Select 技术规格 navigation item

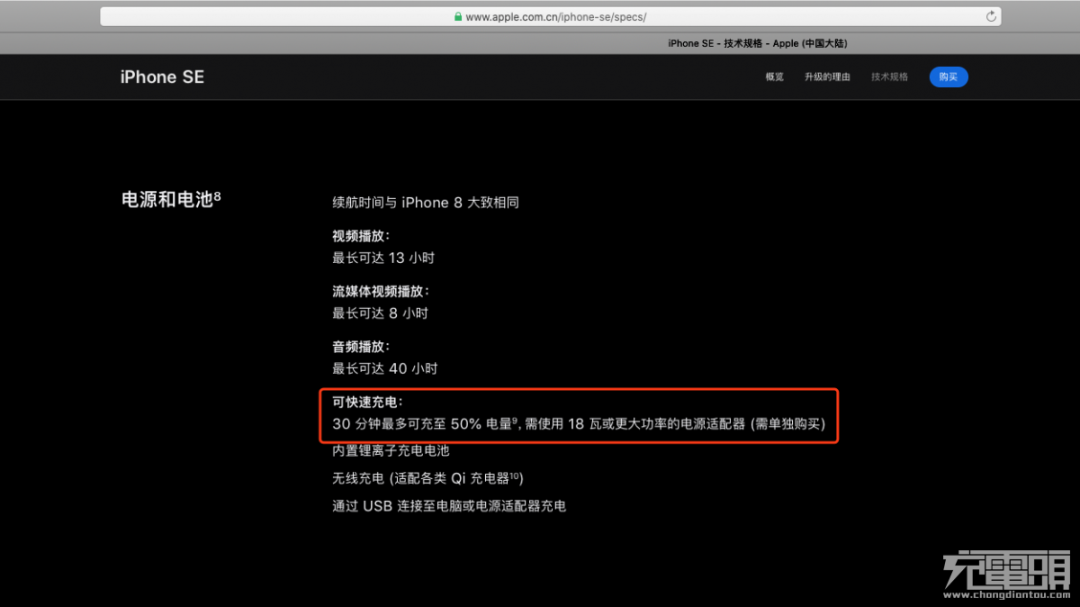[x=889, y=77]
